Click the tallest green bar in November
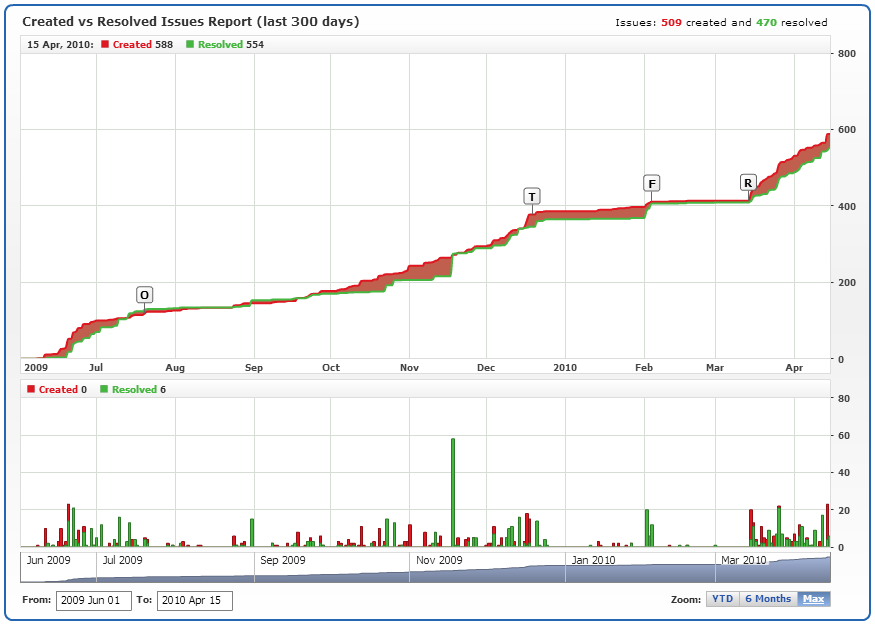 tap(453, 492)
